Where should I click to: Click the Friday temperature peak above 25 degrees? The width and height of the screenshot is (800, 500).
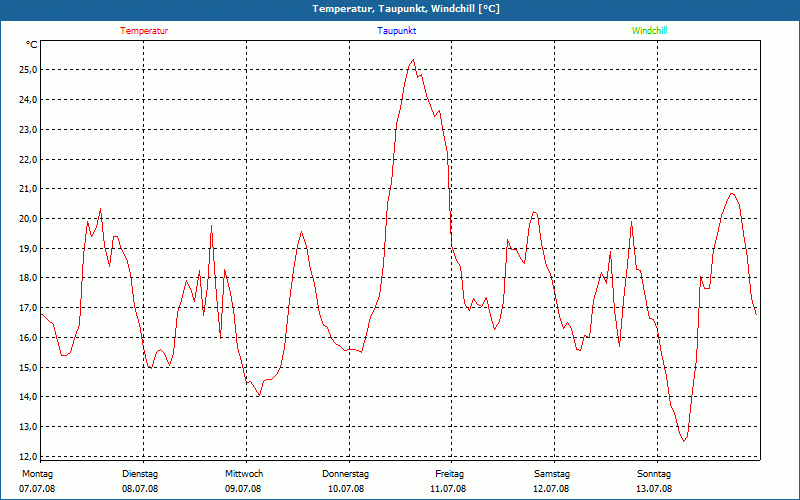point(413,60)
